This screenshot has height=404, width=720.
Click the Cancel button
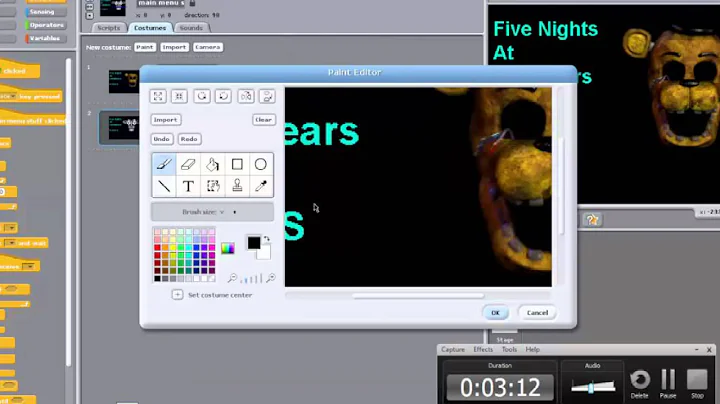[x=537, y=313]
